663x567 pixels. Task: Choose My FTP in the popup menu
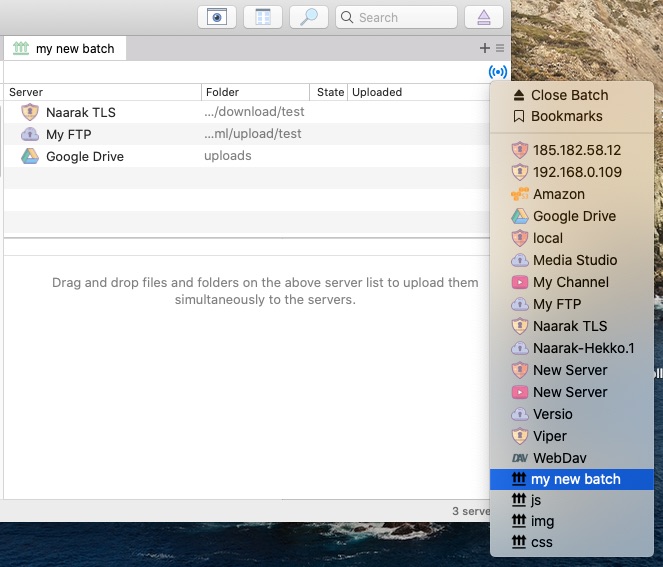click(x=572, y=304)
